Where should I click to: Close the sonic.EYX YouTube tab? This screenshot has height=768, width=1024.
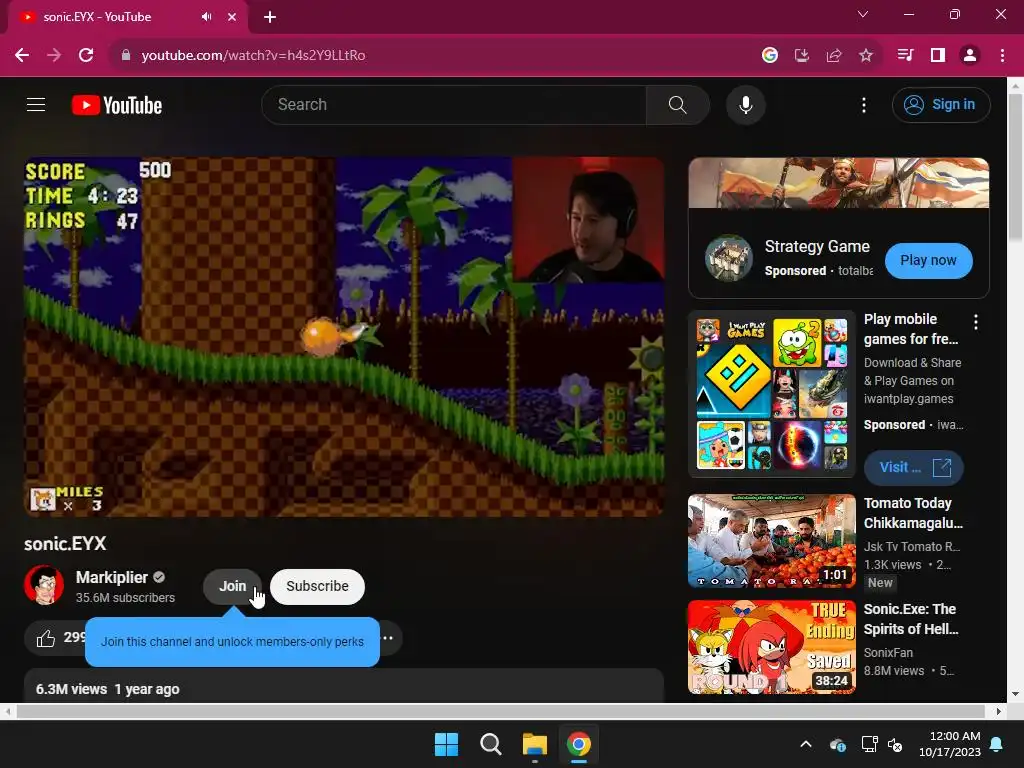232,17
